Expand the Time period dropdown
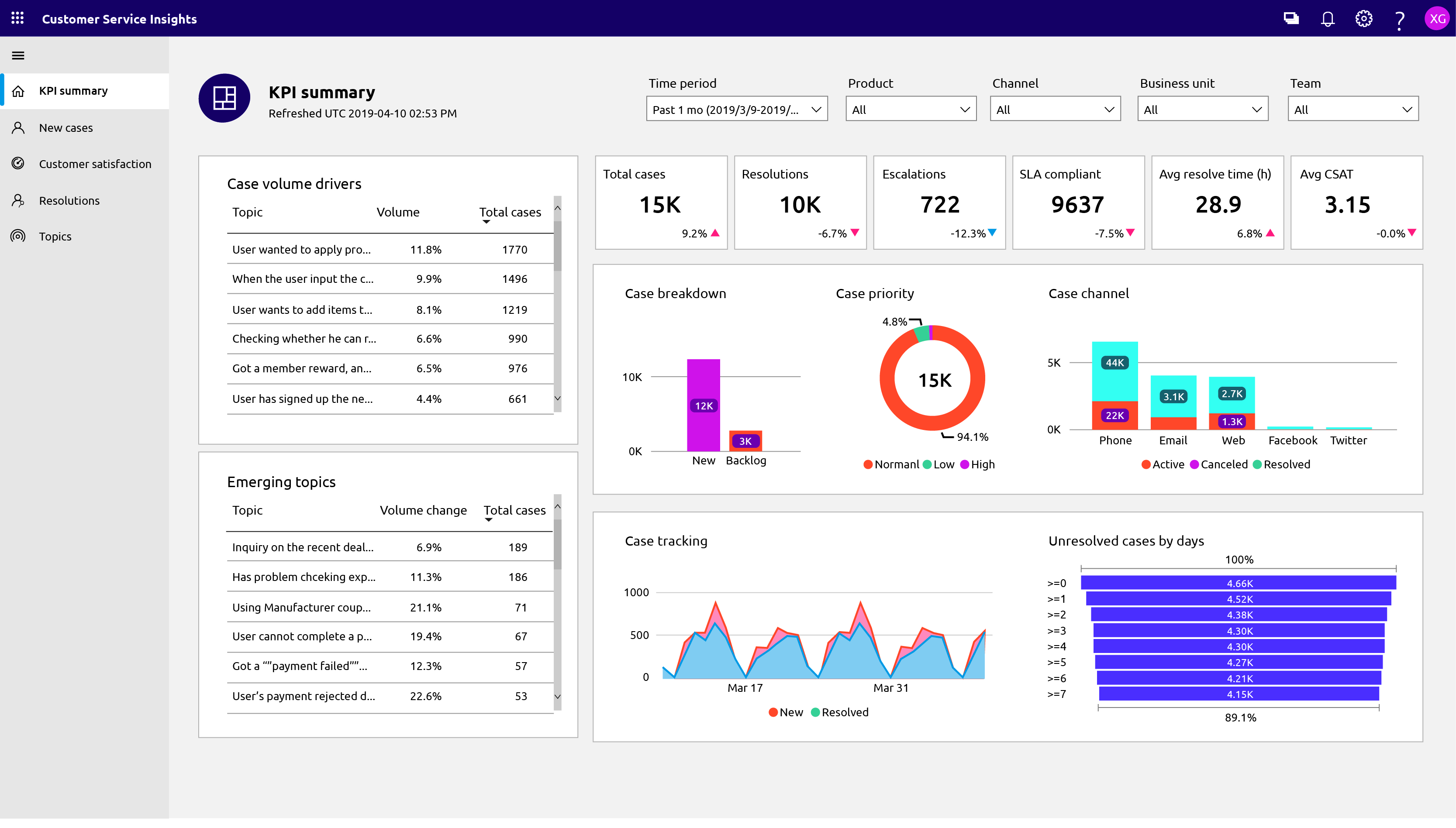1456x828 pixels. coord(736,109)
